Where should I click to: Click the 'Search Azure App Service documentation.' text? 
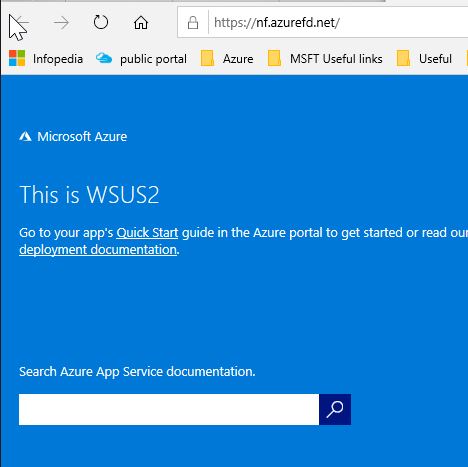137,372
